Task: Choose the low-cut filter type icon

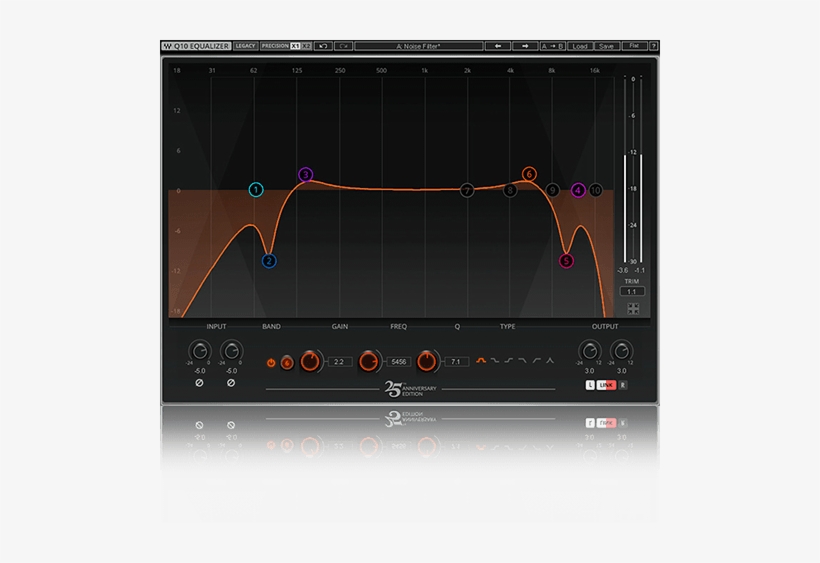Action: pos(536,361)
